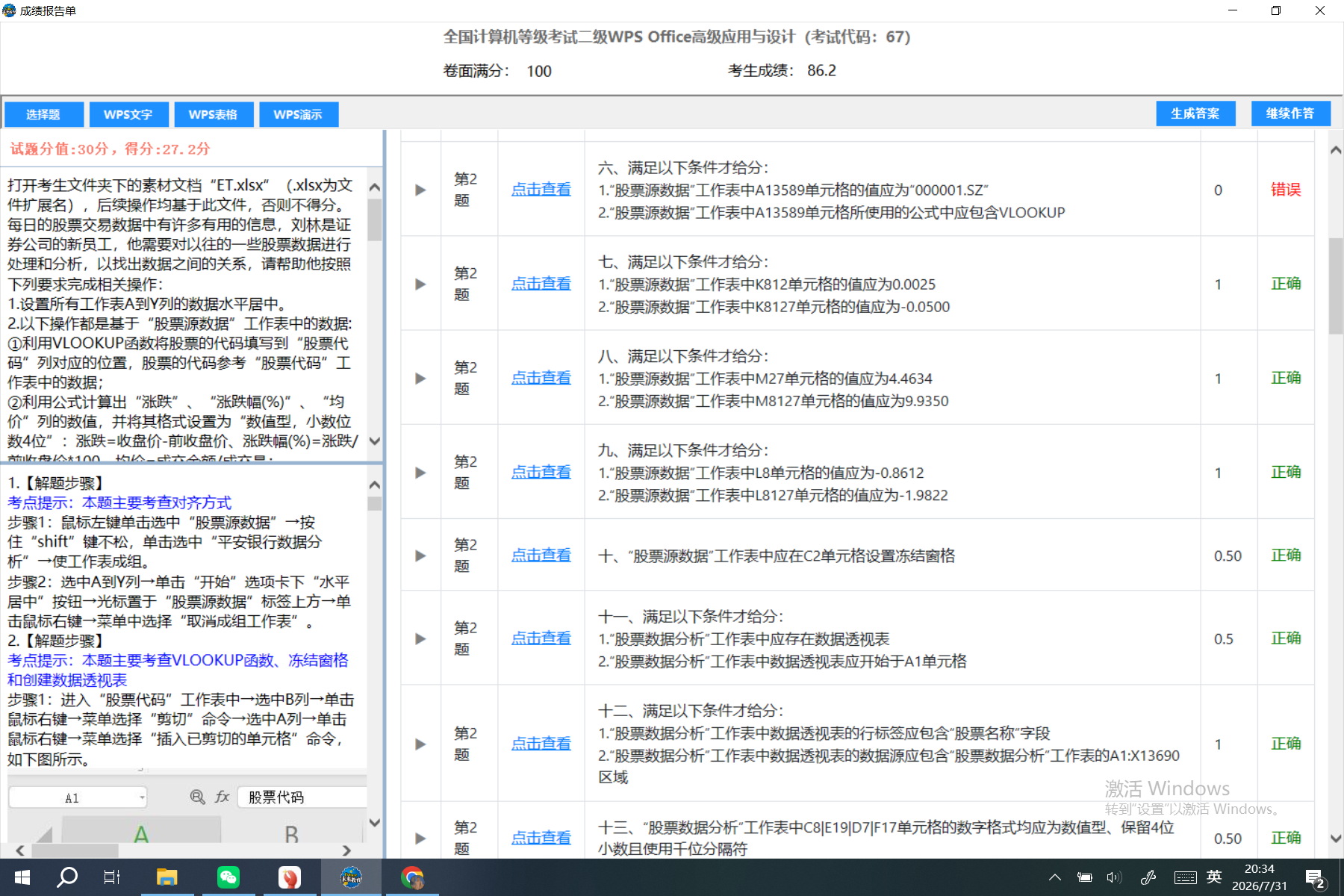This screenshot has width=1344, height=896.
Task: Click the solution pane horizontal scrollbar thumb
Action: tap(75, 850)
